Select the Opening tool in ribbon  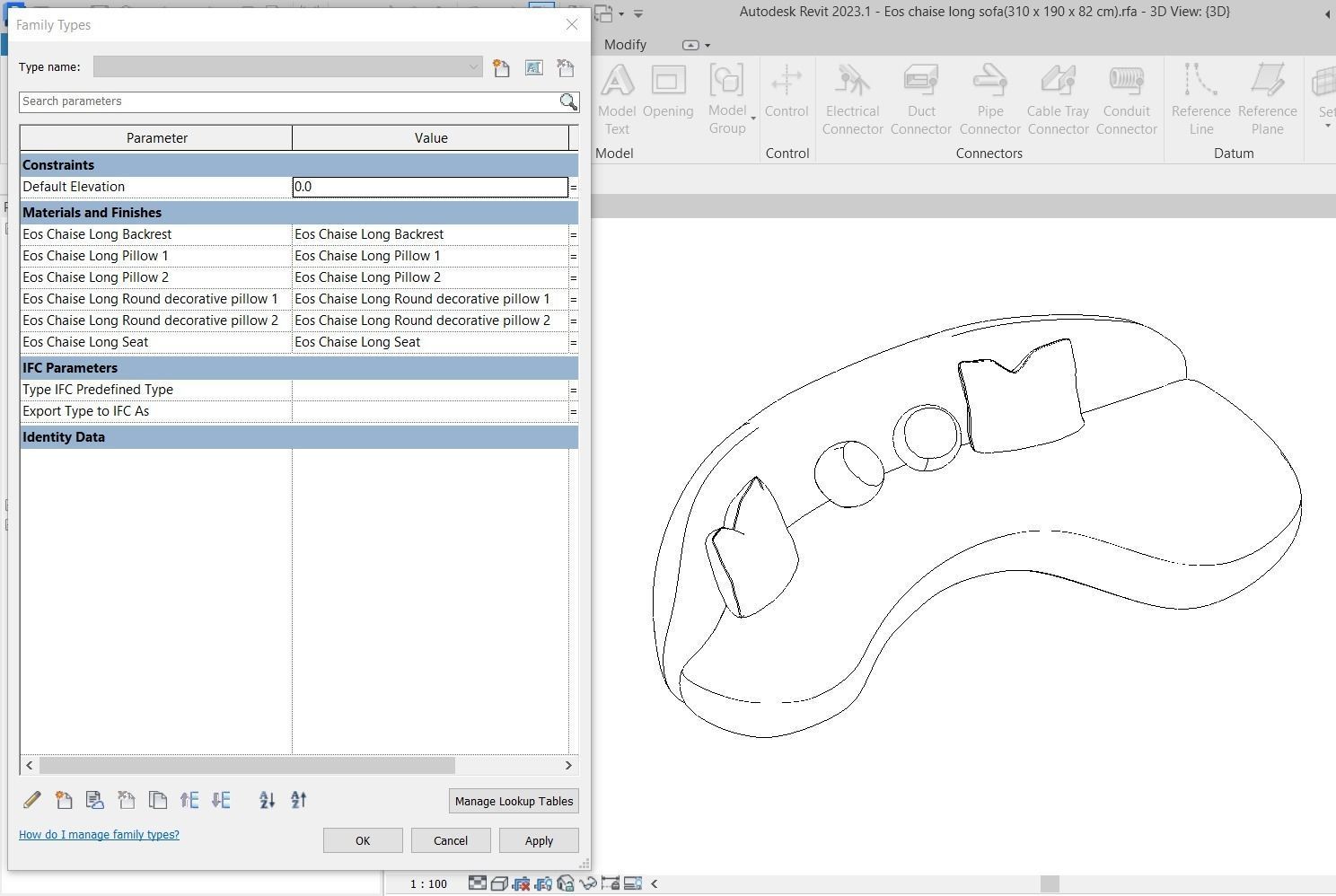(668, 92)
